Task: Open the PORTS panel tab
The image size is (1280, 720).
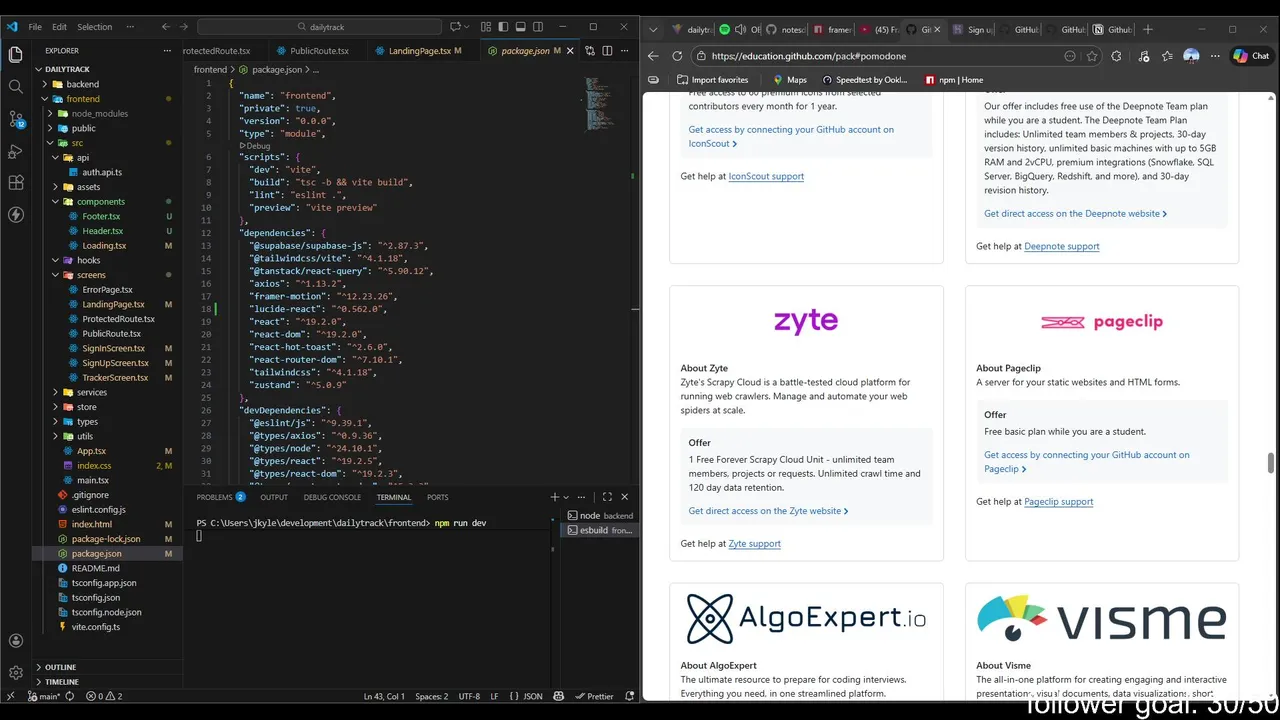Action: point(437,497)
